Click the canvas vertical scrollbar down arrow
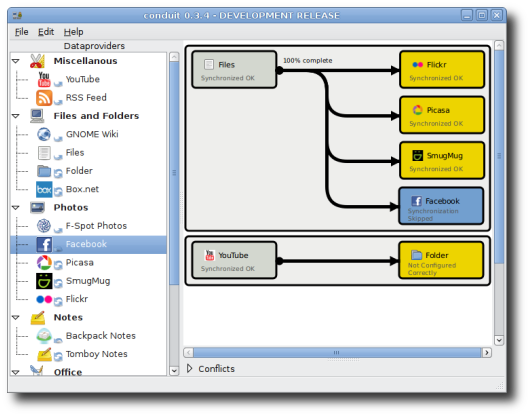 click(x=499, y=340)
